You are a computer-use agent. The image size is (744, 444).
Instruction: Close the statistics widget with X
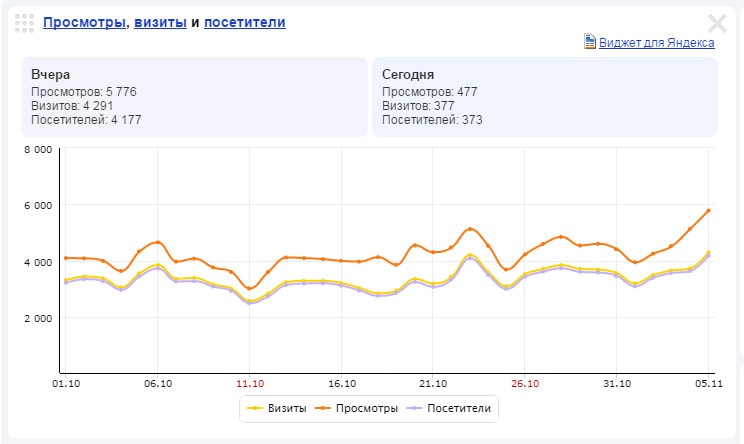click(x=717, y=24)
